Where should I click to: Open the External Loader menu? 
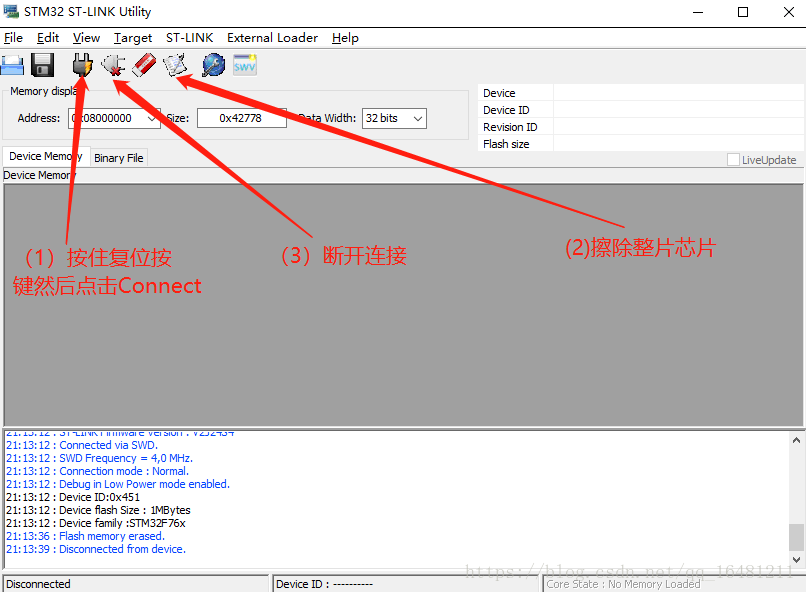pos(272,37)
